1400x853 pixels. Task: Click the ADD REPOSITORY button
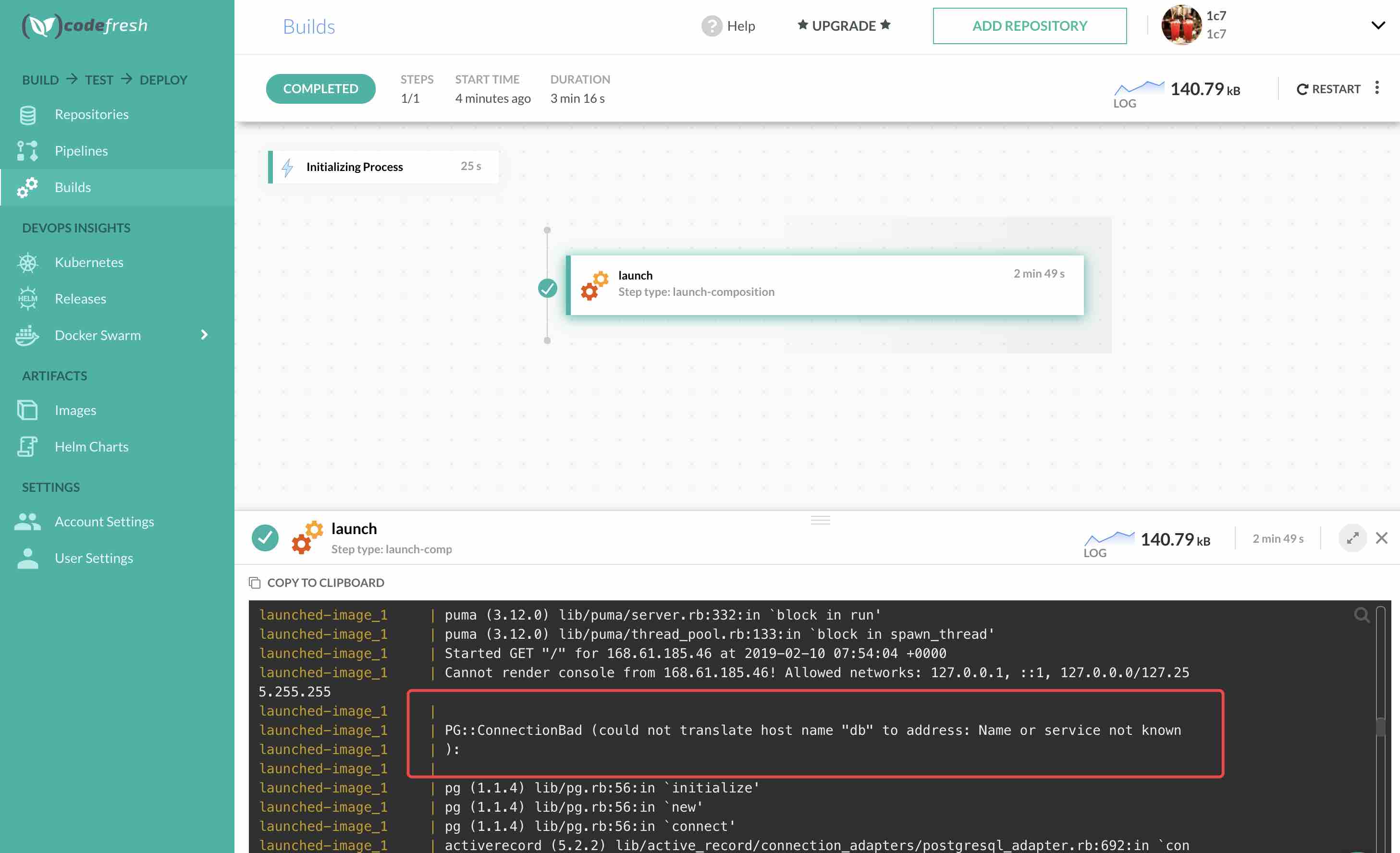tap(1029, 25)
